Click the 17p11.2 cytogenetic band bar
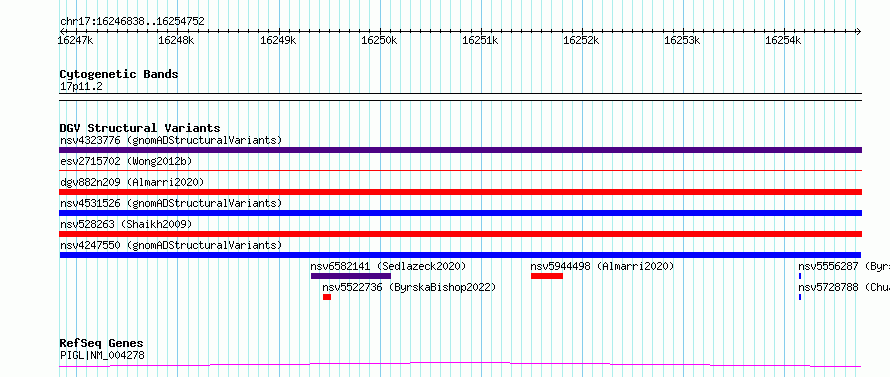 [x=461, y=97]
